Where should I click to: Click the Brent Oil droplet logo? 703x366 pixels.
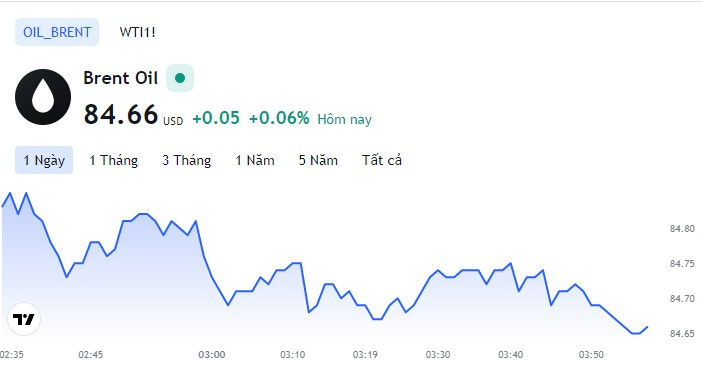pos(43,97)
